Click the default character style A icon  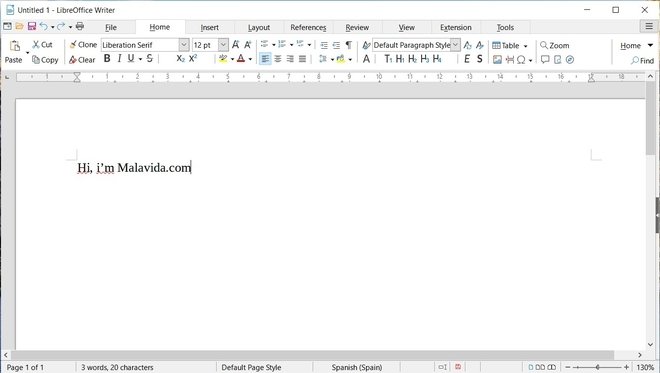point(366,59)
